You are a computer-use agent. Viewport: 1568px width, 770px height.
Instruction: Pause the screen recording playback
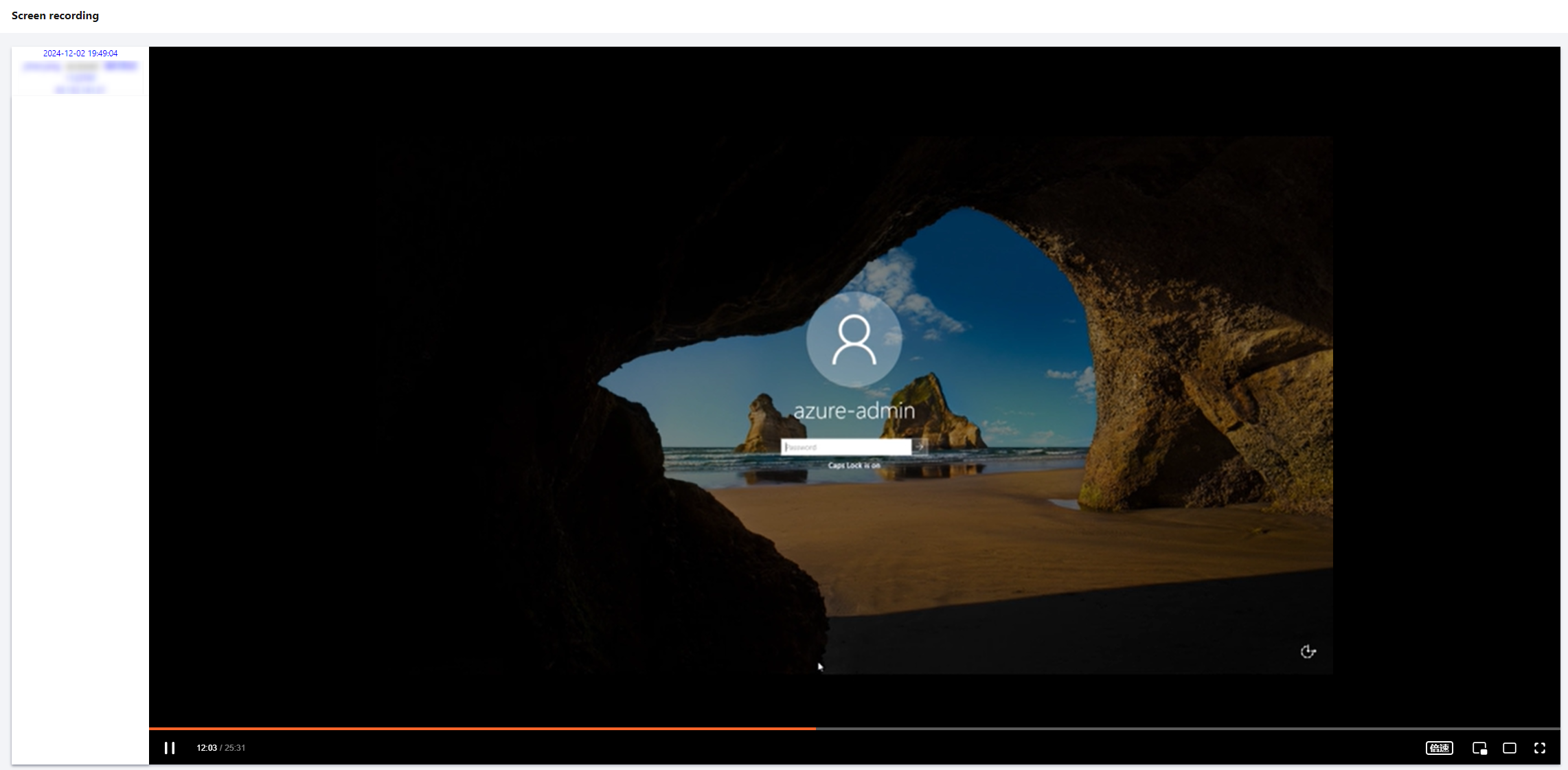170,747
